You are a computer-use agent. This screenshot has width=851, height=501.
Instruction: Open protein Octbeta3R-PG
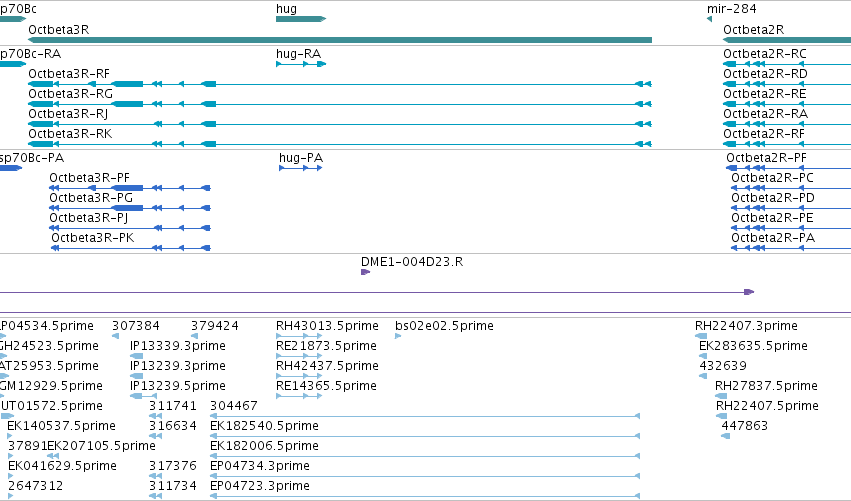tap(91, 198)
